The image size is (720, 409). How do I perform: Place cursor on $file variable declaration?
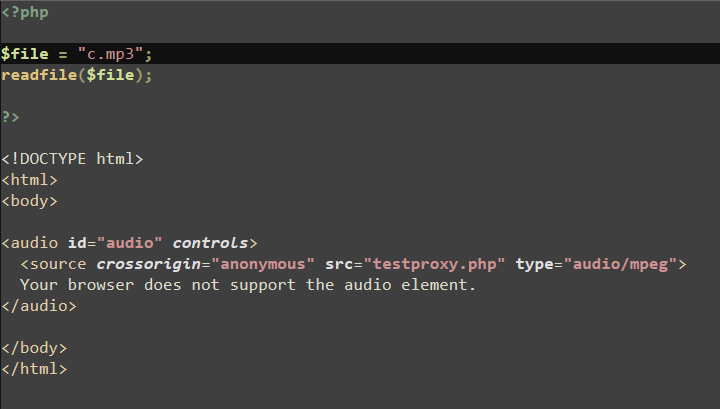(25, 54)
